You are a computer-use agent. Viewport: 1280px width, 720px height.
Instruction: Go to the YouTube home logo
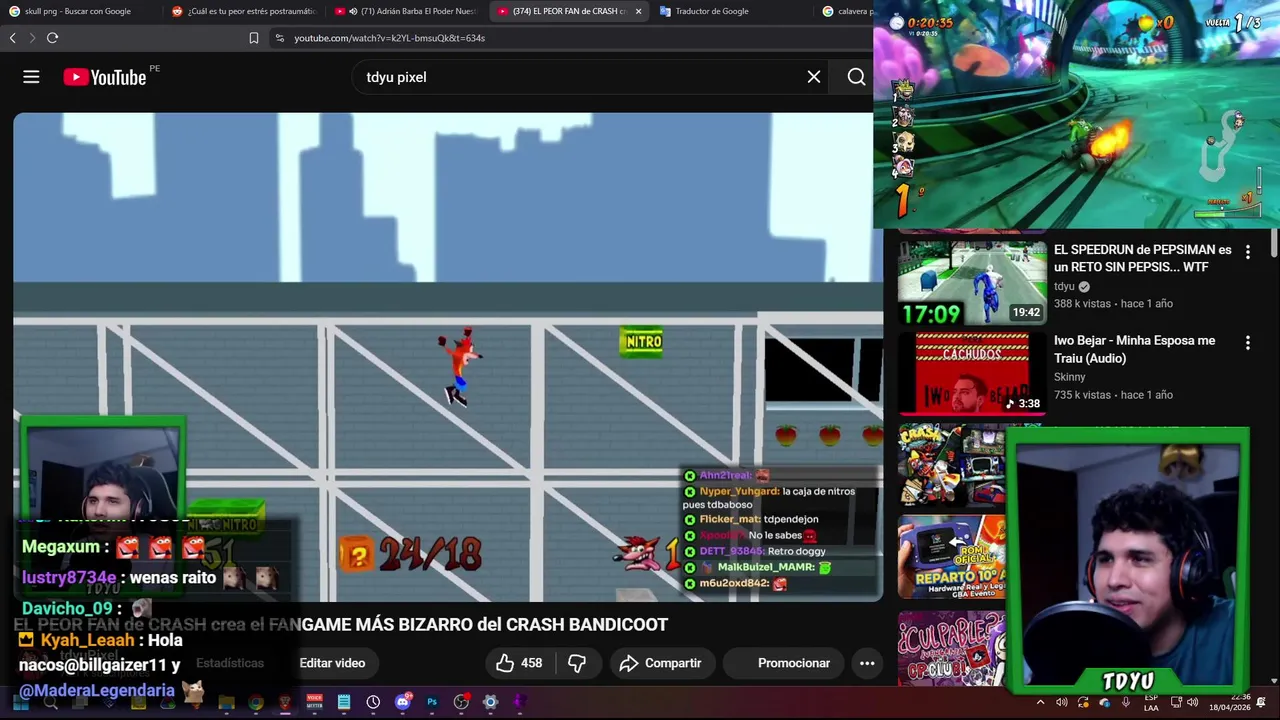(x=105, y=77)
